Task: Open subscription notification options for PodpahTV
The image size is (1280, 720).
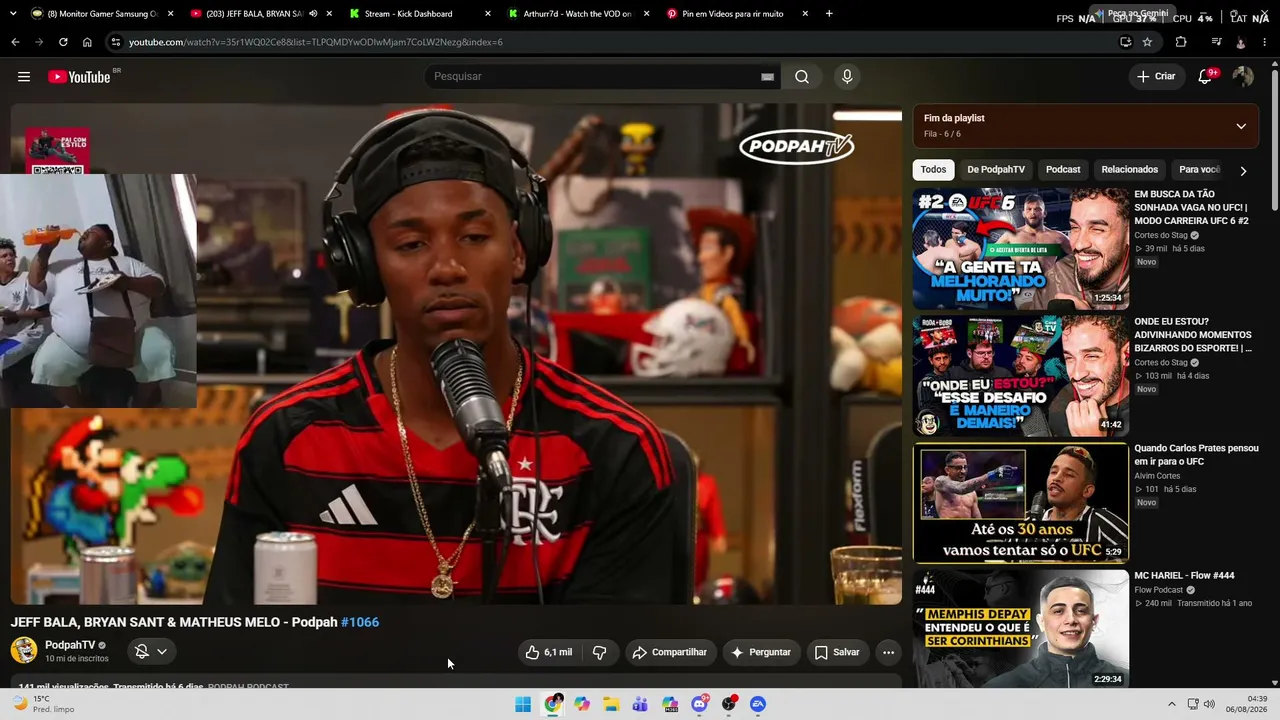Action: [151, 651]
